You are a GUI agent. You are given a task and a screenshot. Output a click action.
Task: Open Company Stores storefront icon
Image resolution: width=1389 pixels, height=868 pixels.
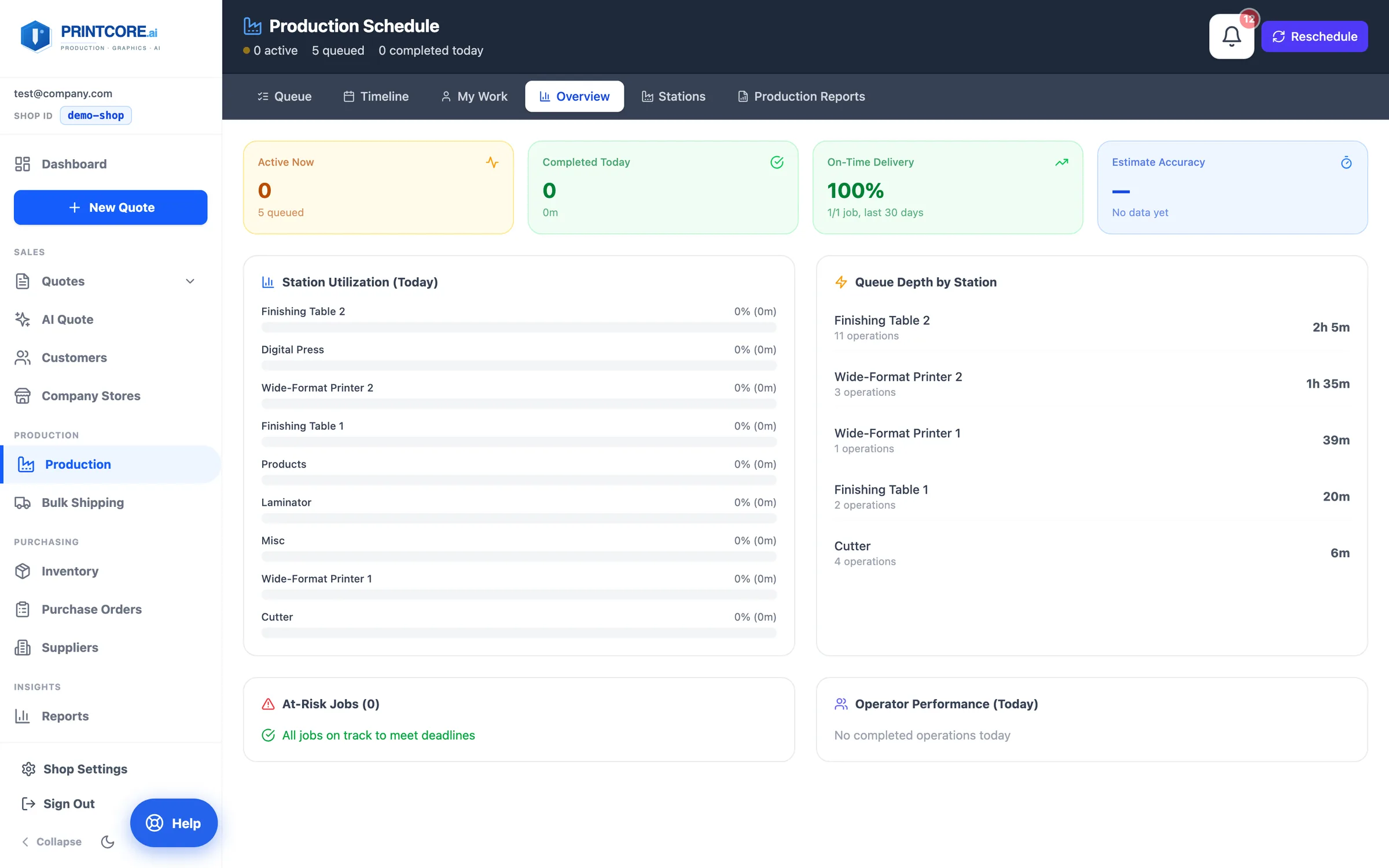click(x=23, y=396)
